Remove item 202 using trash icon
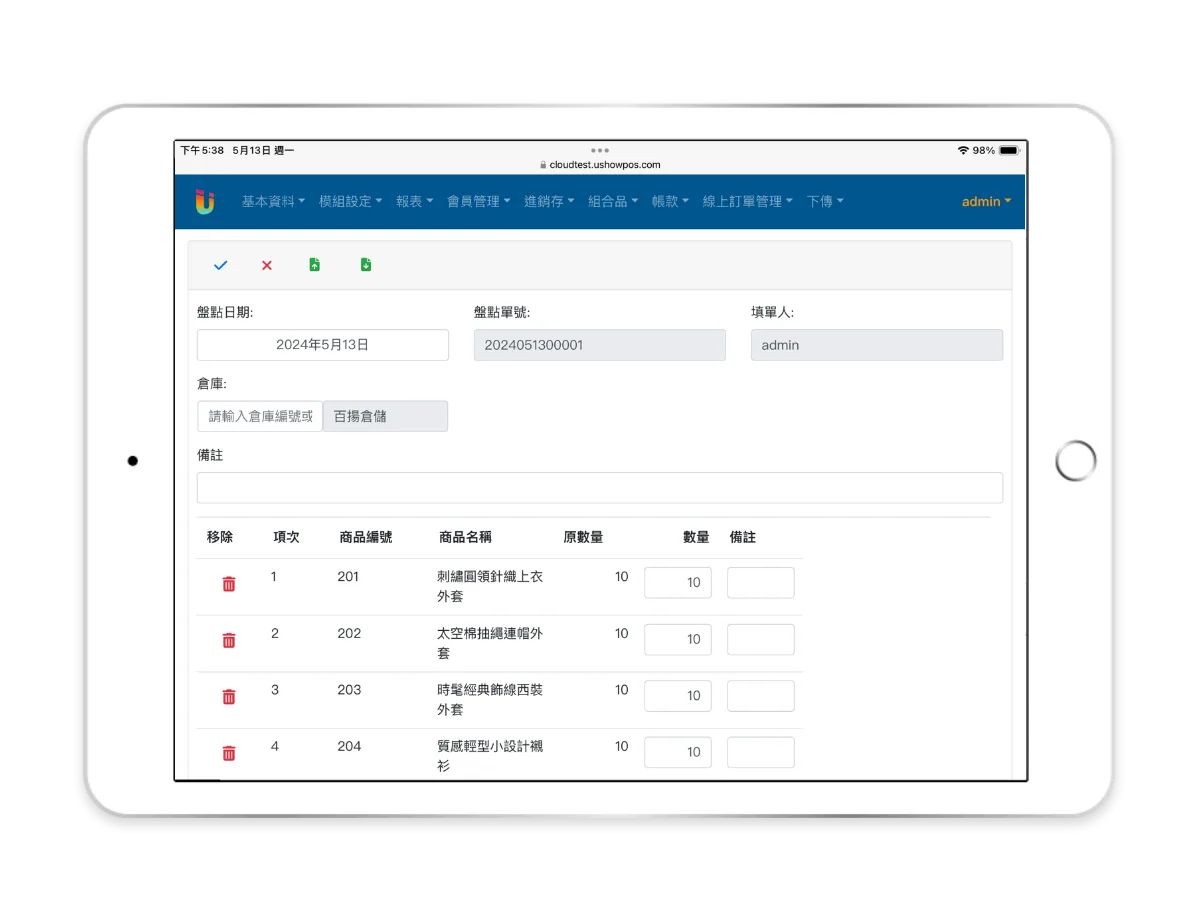The width and height of the screenshot is (1200, 920). [x=229, y=640]
